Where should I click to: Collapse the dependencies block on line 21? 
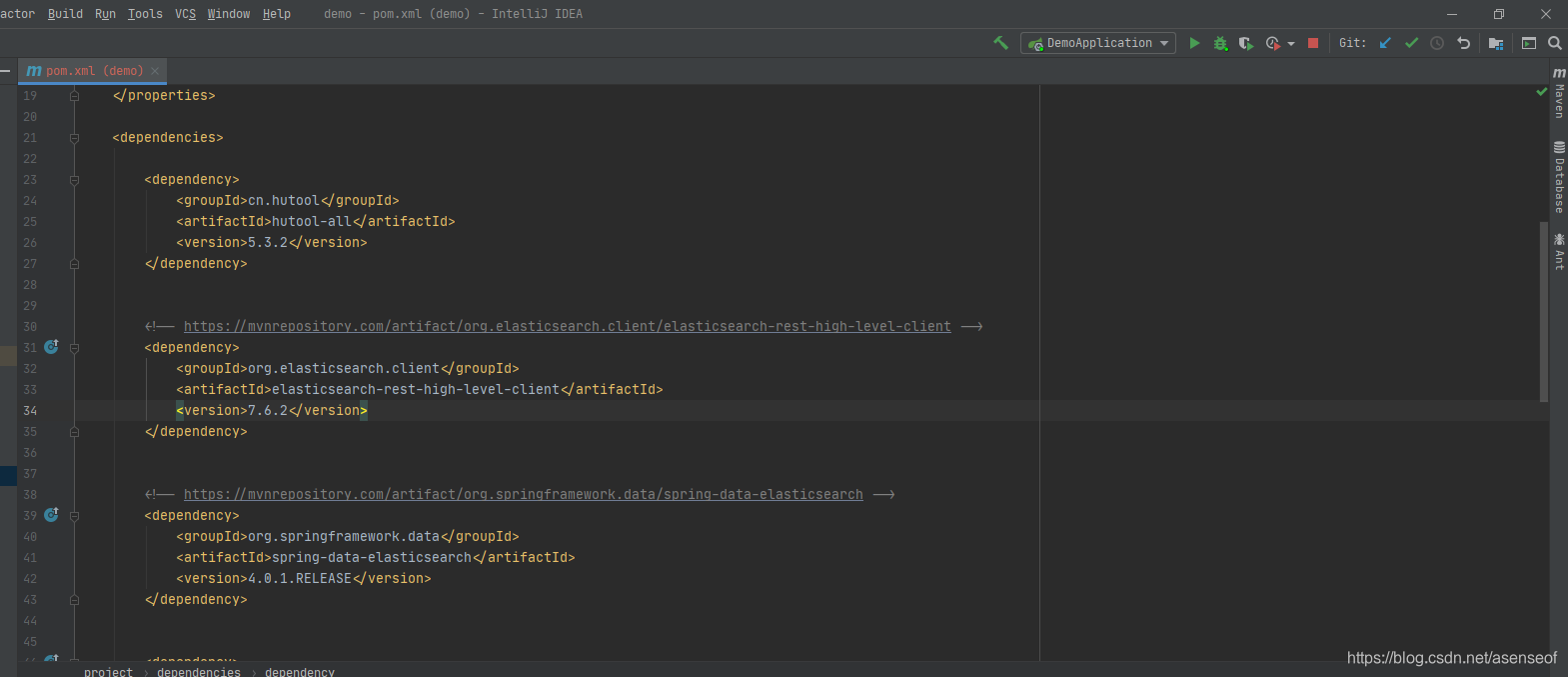click(x=74, y=138)
